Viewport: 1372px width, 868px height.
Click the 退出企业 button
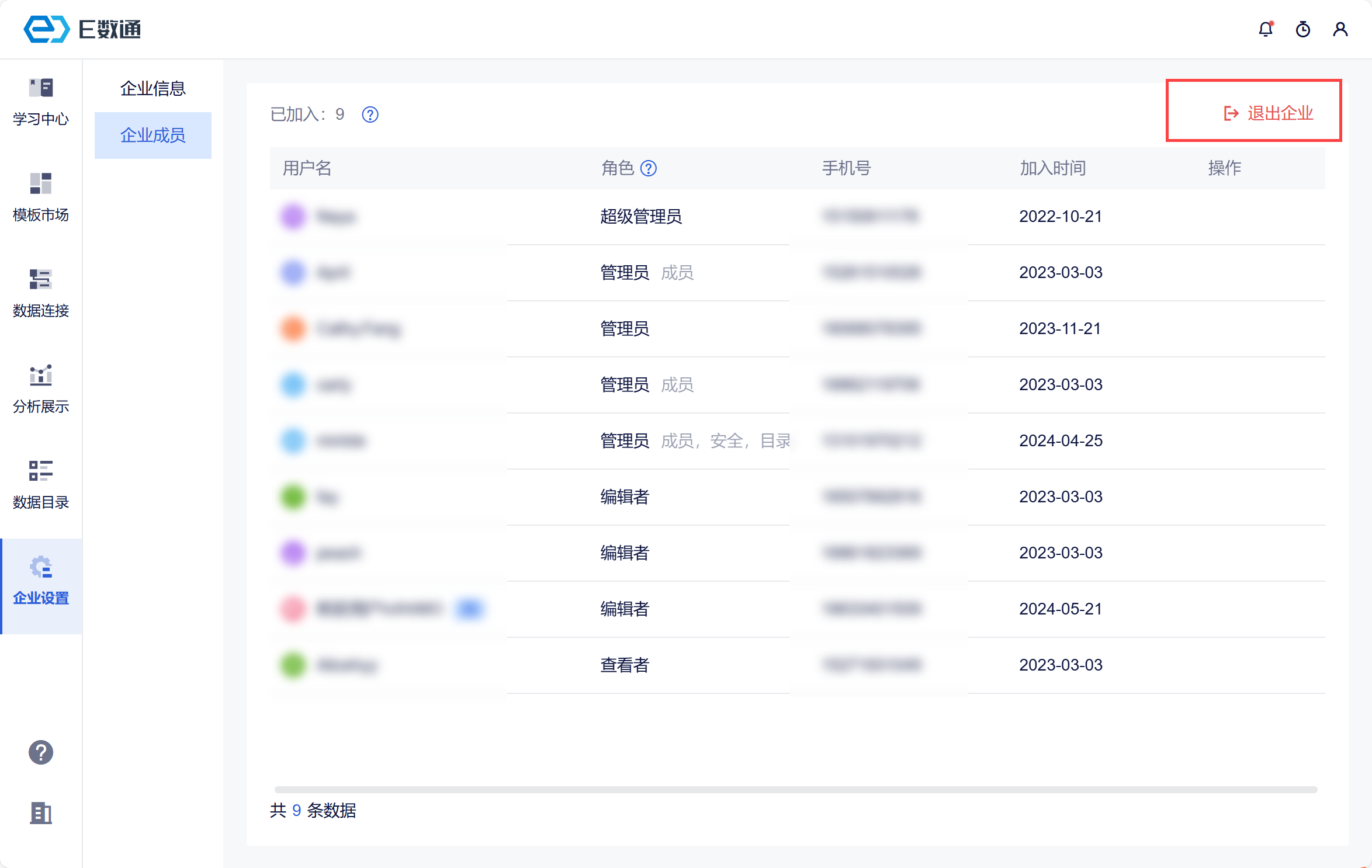click(1268, 113)
